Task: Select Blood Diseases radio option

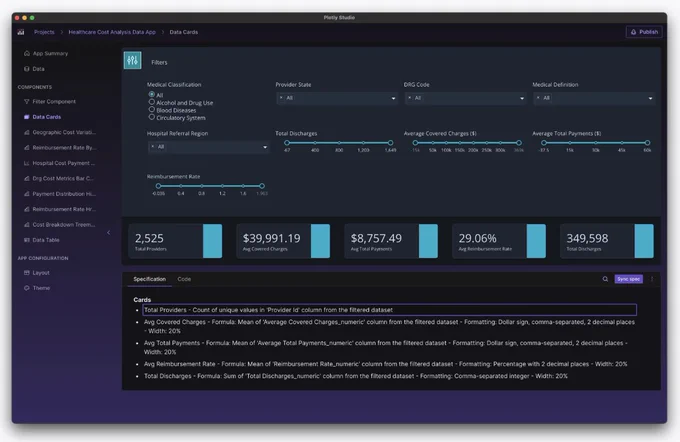Action: coord(151,109)
